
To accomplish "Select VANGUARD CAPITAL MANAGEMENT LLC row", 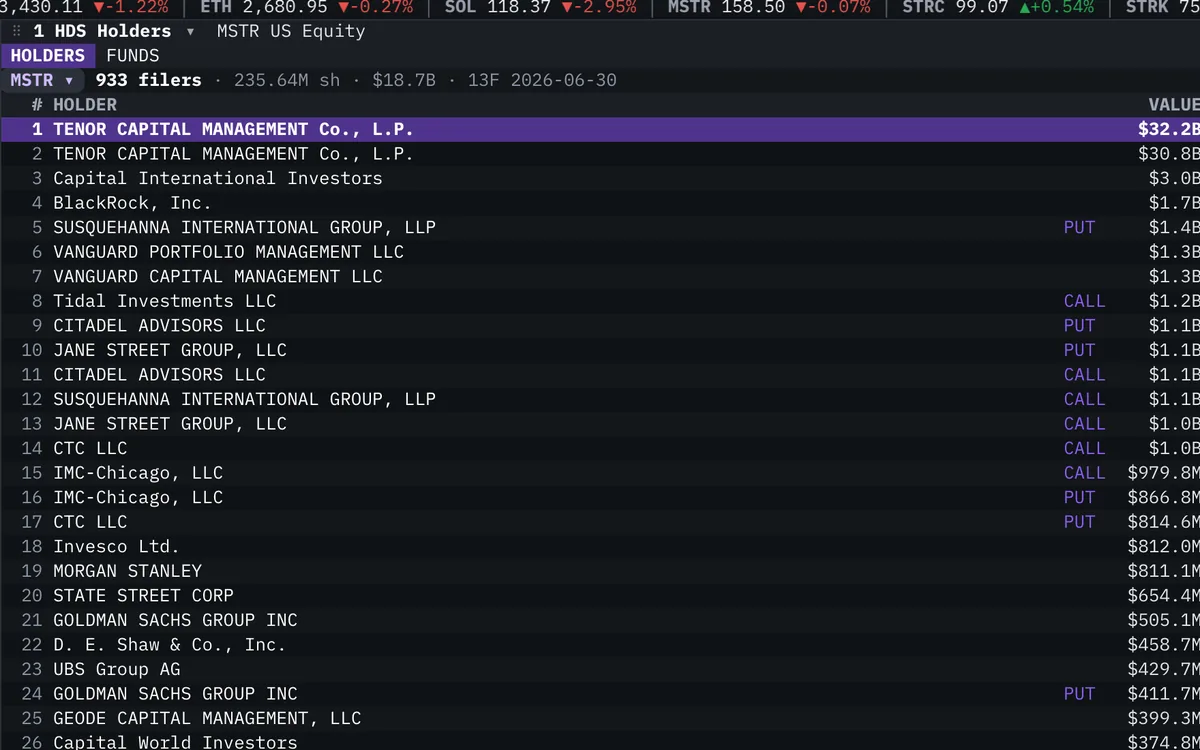I will coord(600,276).
